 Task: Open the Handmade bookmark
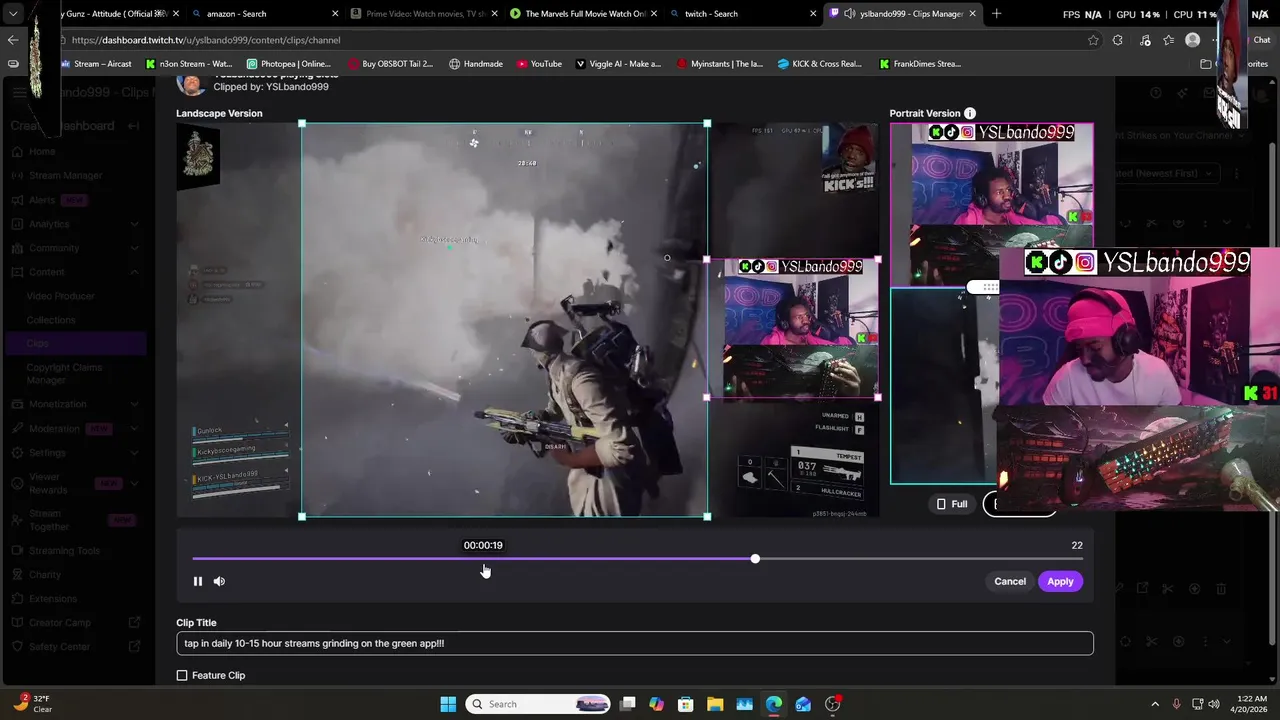[476, 64]
